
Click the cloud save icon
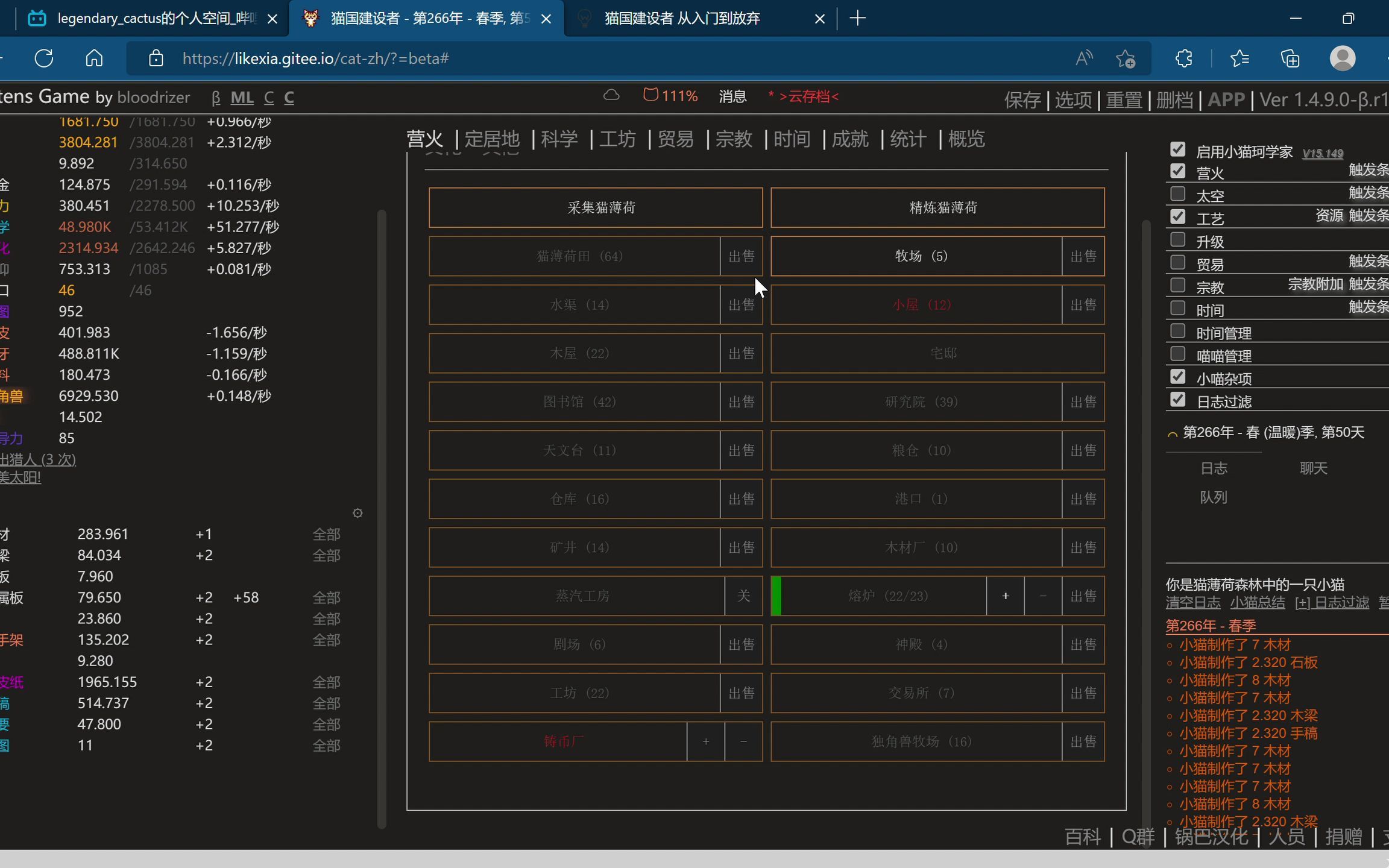(611, 95)
